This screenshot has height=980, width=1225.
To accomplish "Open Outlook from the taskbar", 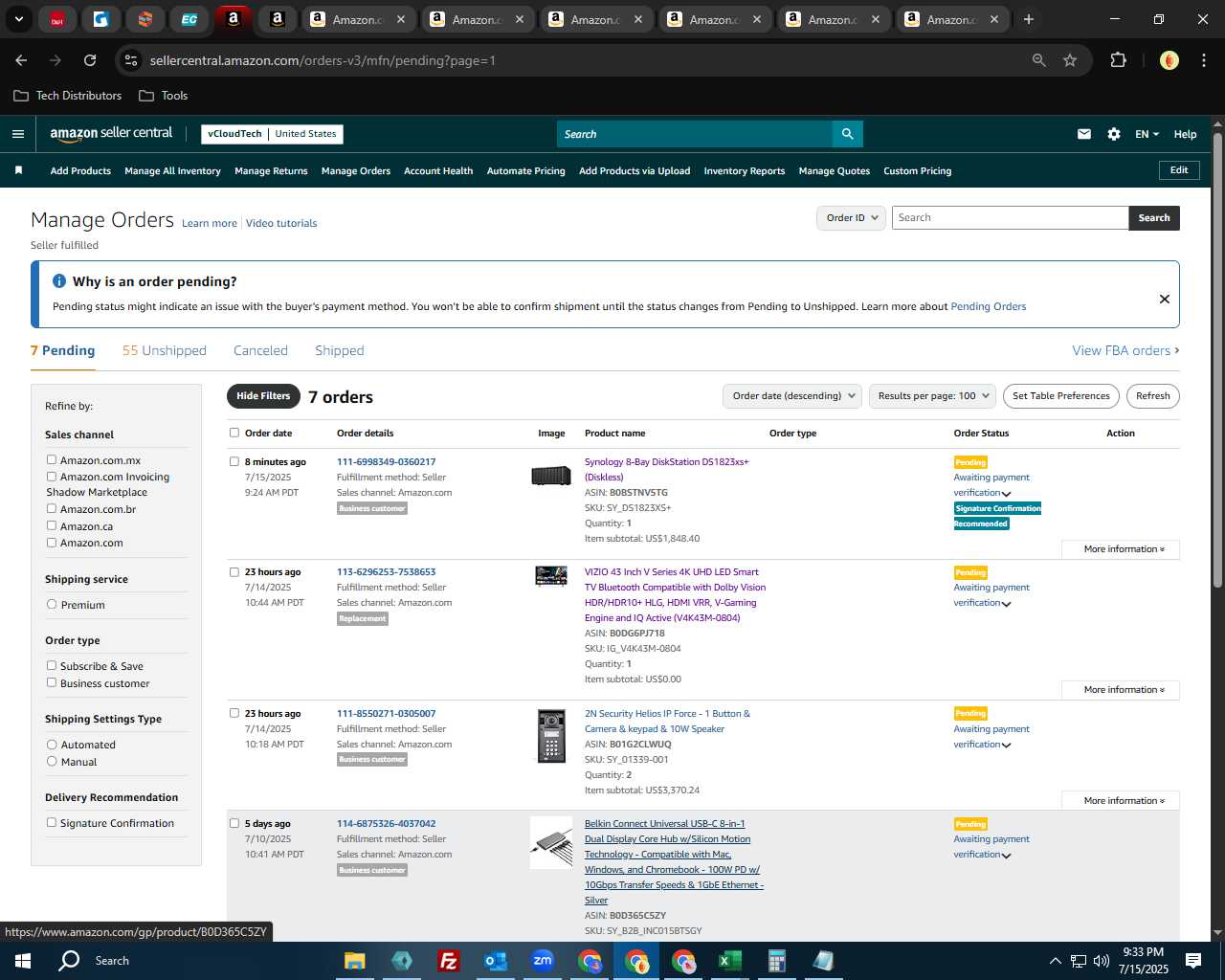I will [496, 961].
